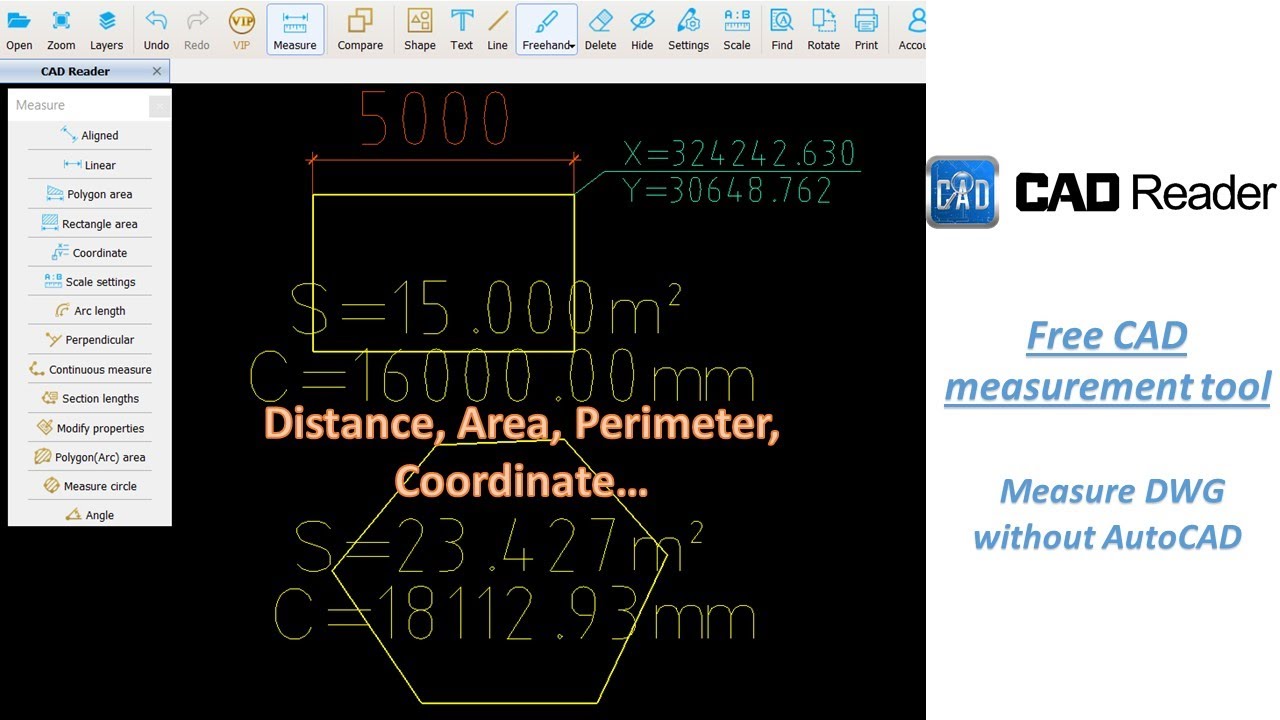The image size is (1280, 720).
Task: Open the Compare tool
Action: coord(360,29)
